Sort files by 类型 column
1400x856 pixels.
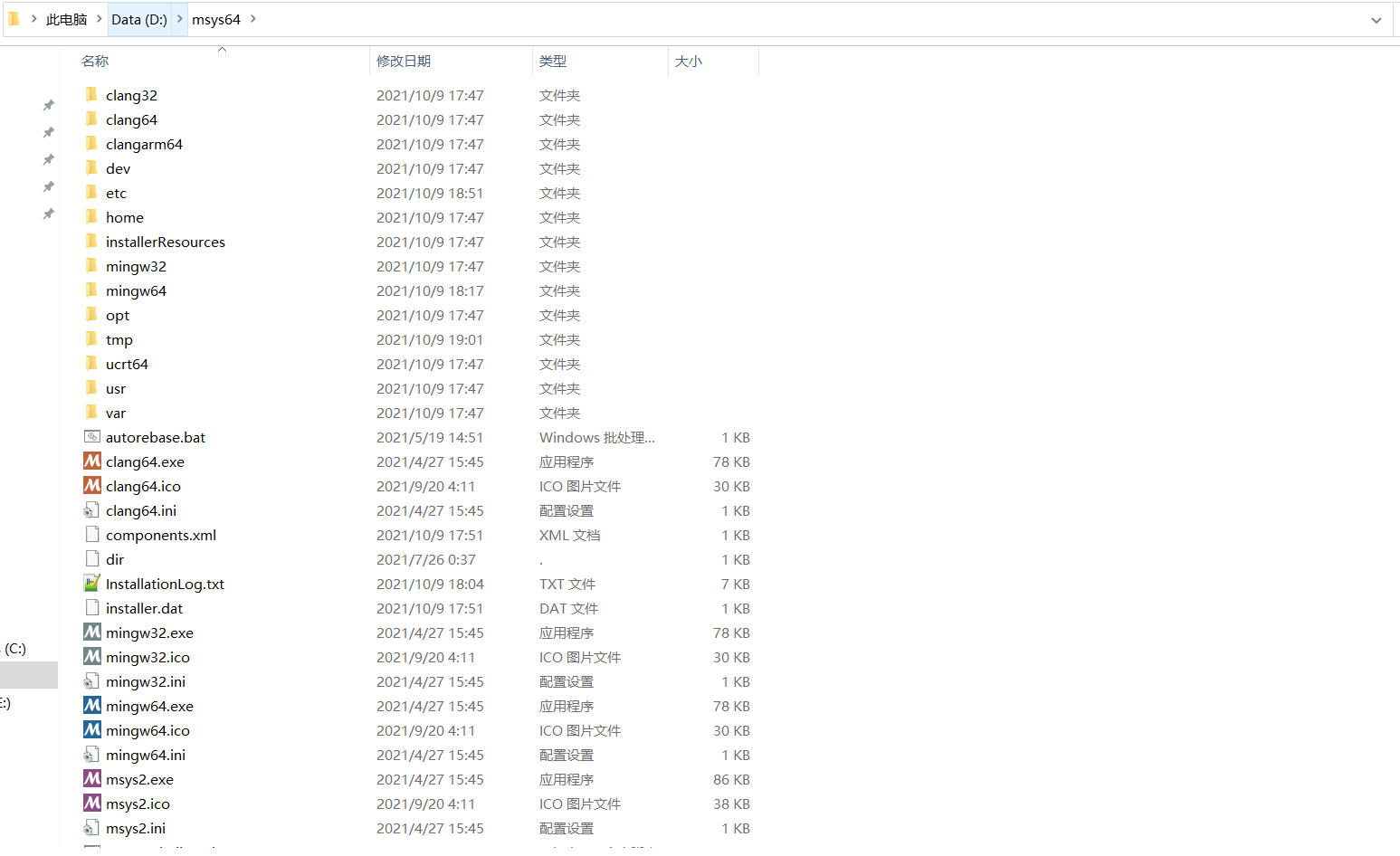point(553,61)
